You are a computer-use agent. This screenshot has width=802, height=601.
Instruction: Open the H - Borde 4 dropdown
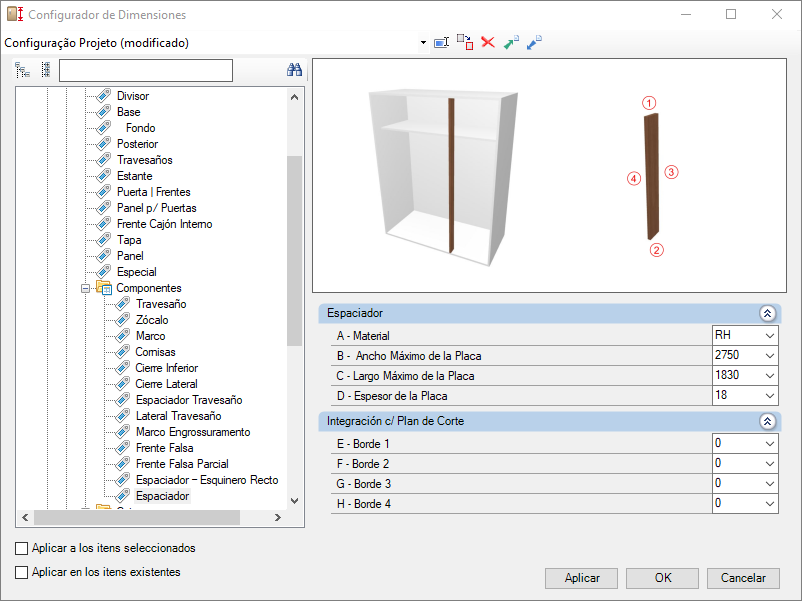(769, 503)
